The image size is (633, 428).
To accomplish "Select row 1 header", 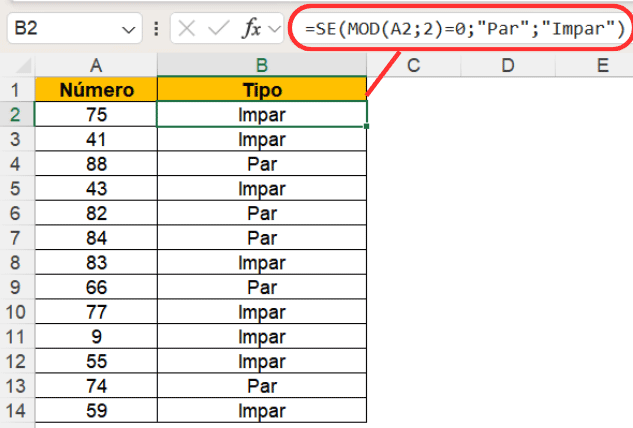I will 16,91.
